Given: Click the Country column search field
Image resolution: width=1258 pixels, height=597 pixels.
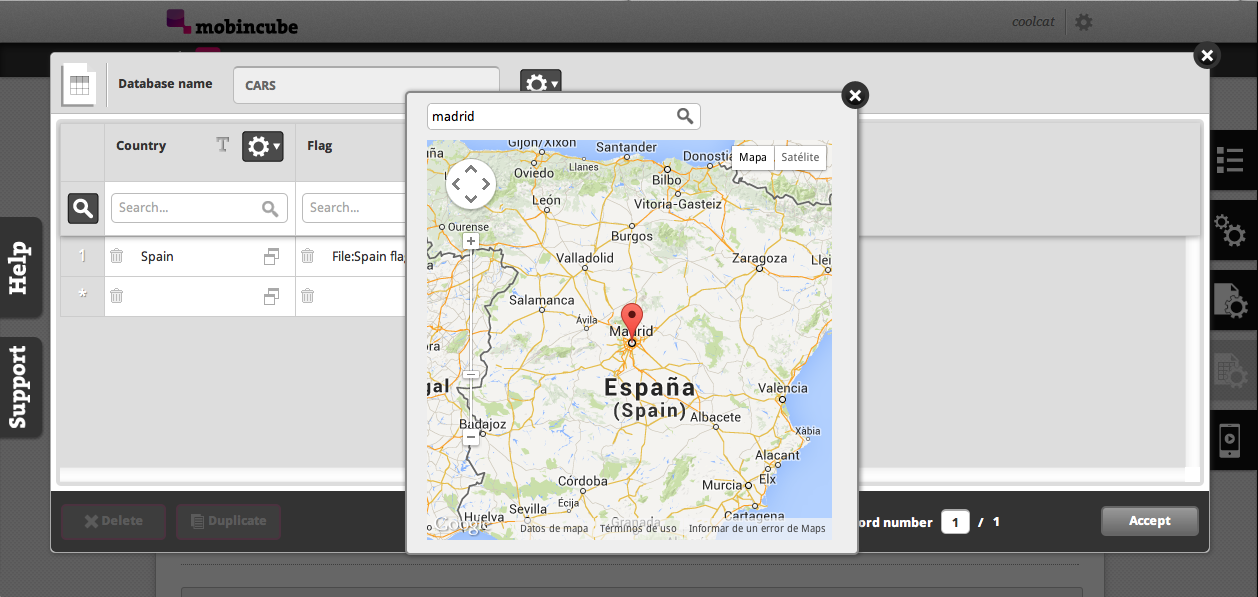Looking at the screenshot, I should (x=199, y=208).
